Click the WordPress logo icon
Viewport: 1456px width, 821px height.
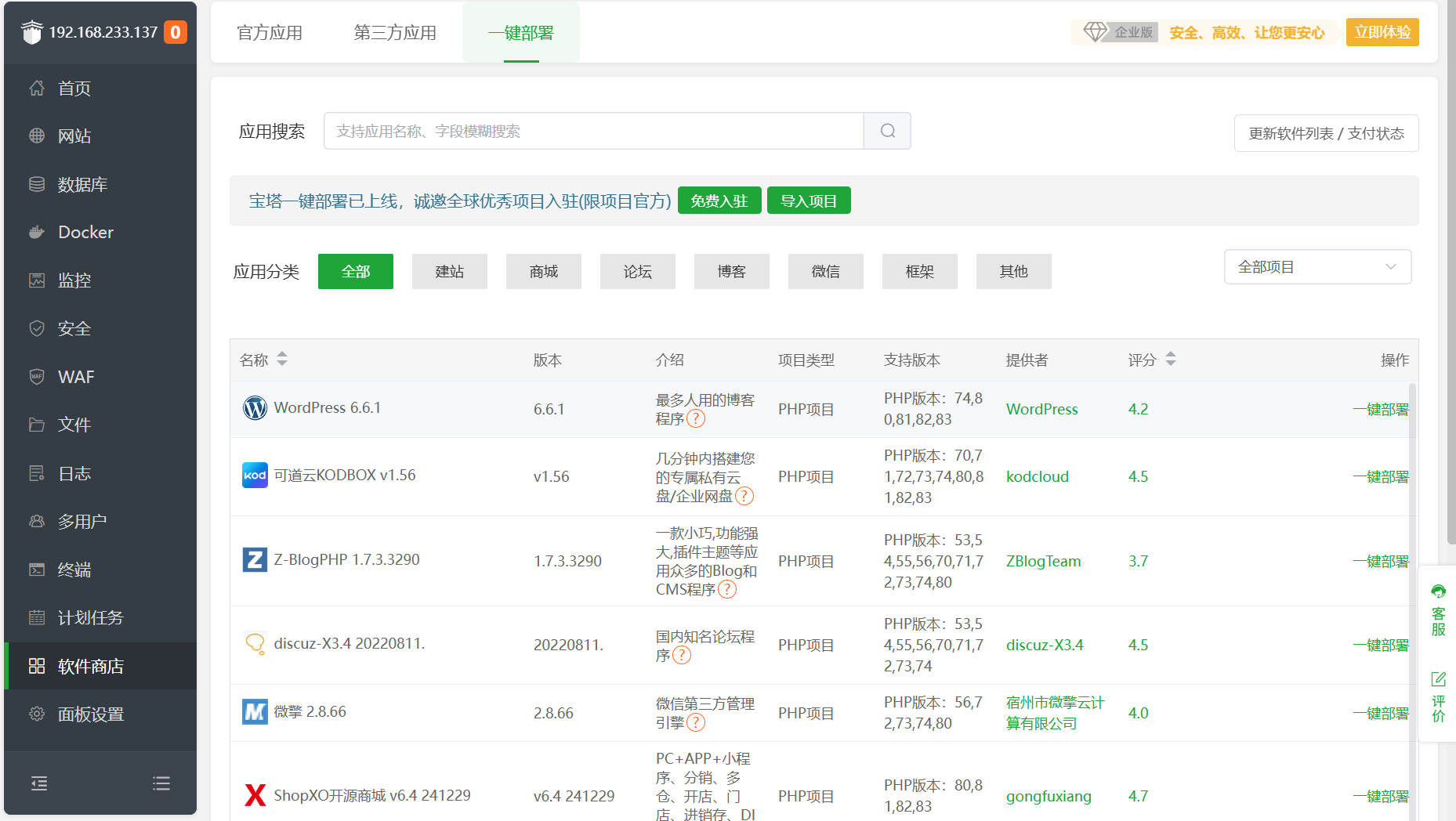coord(255,408)
